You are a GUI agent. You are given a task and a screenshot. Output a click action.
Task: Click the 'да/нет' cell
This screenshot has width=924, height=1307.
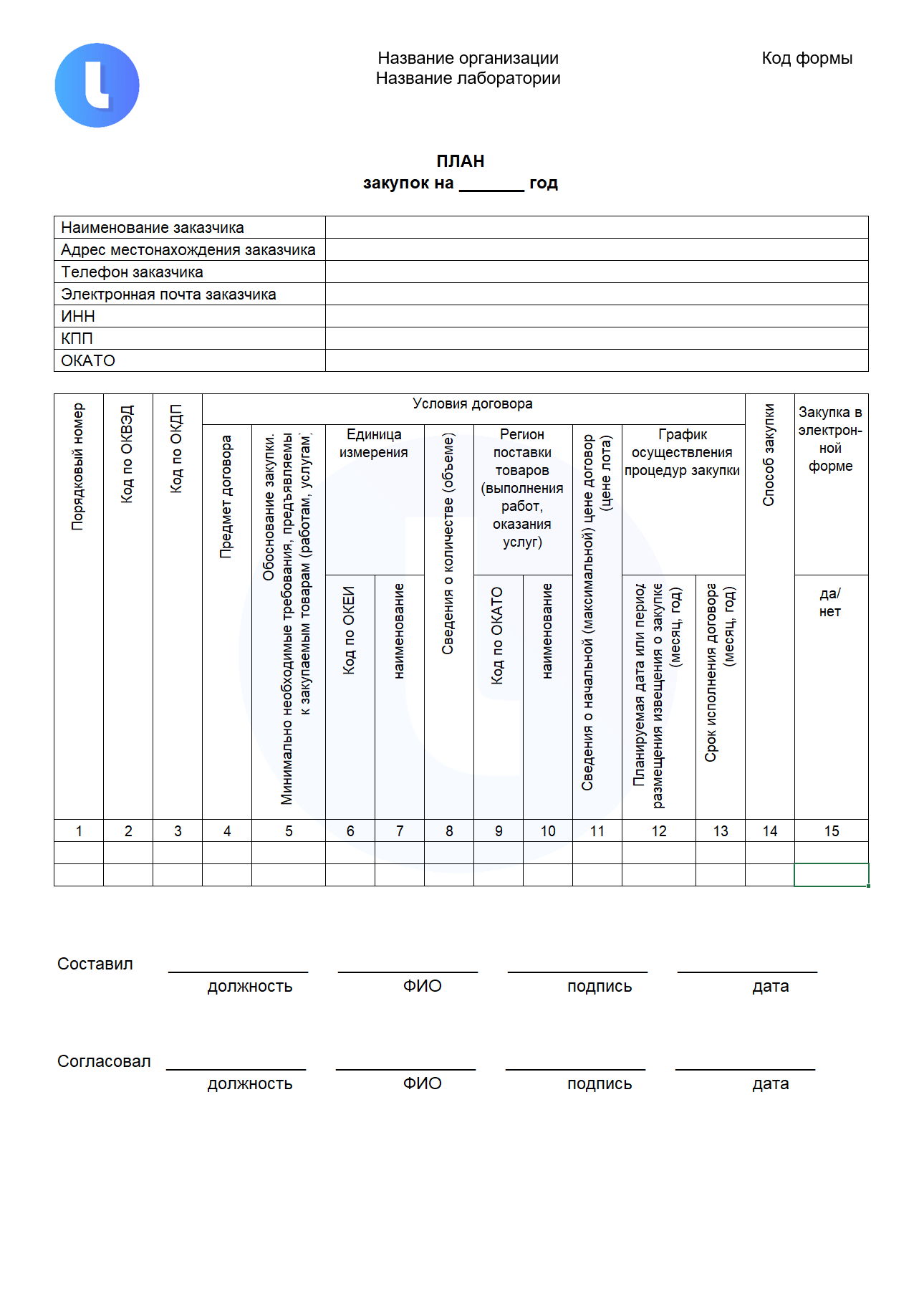click(831, 696)
